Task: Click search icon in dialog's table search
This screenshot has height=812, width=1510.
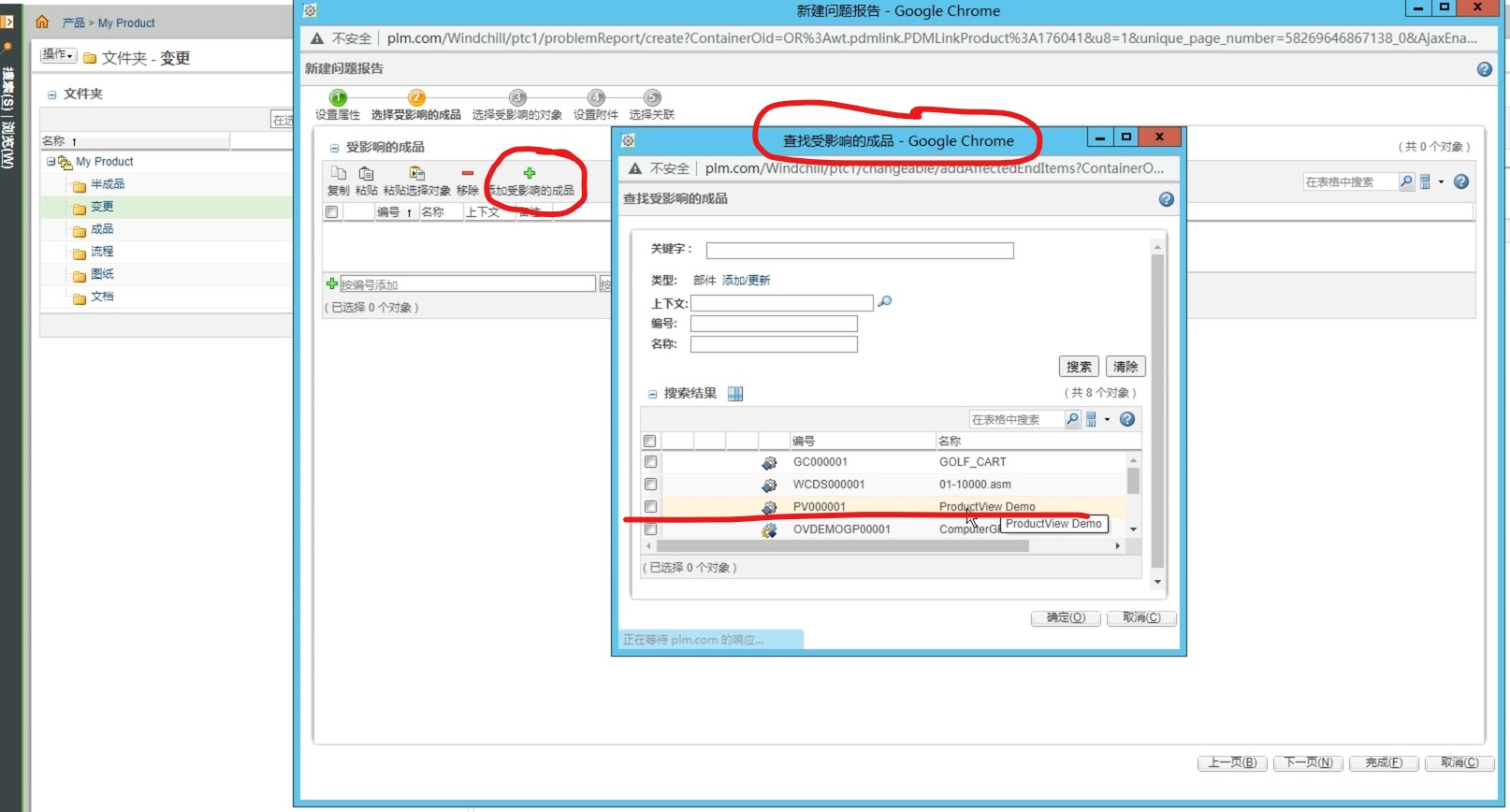Action: (x=1072, y=419)
